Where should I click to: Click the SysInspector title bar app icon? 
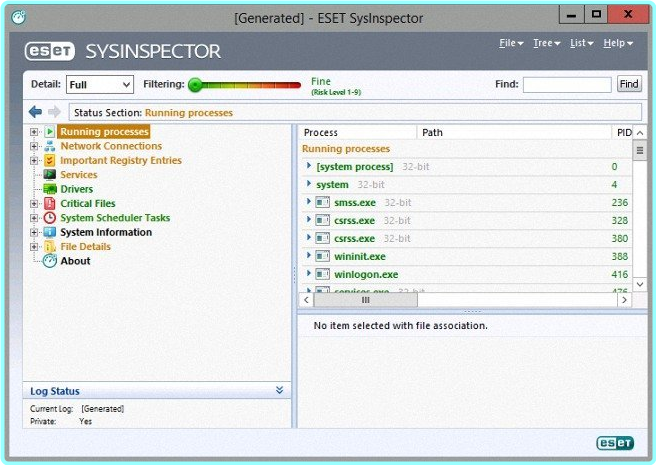18,18
